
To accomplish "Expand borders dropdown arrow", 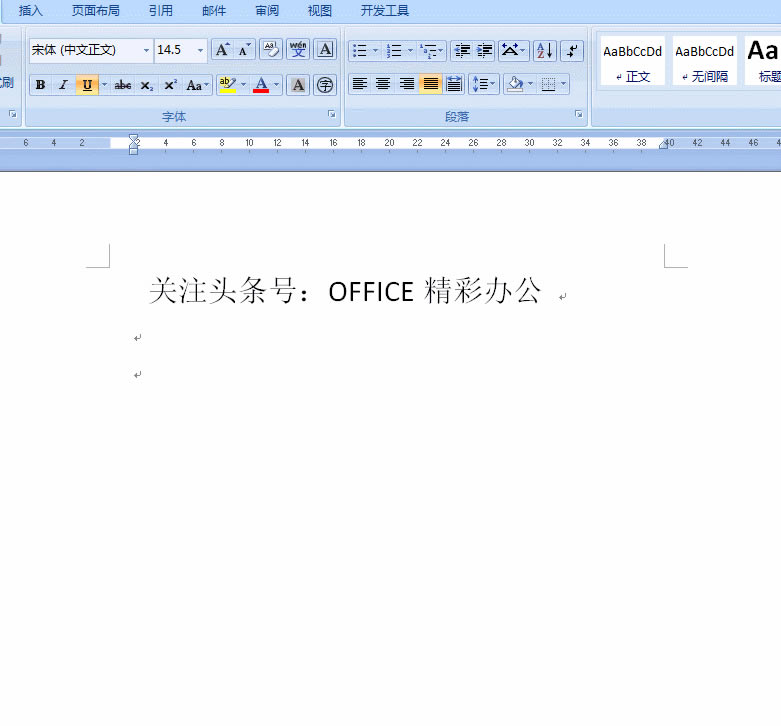I will tap(564, 84).
